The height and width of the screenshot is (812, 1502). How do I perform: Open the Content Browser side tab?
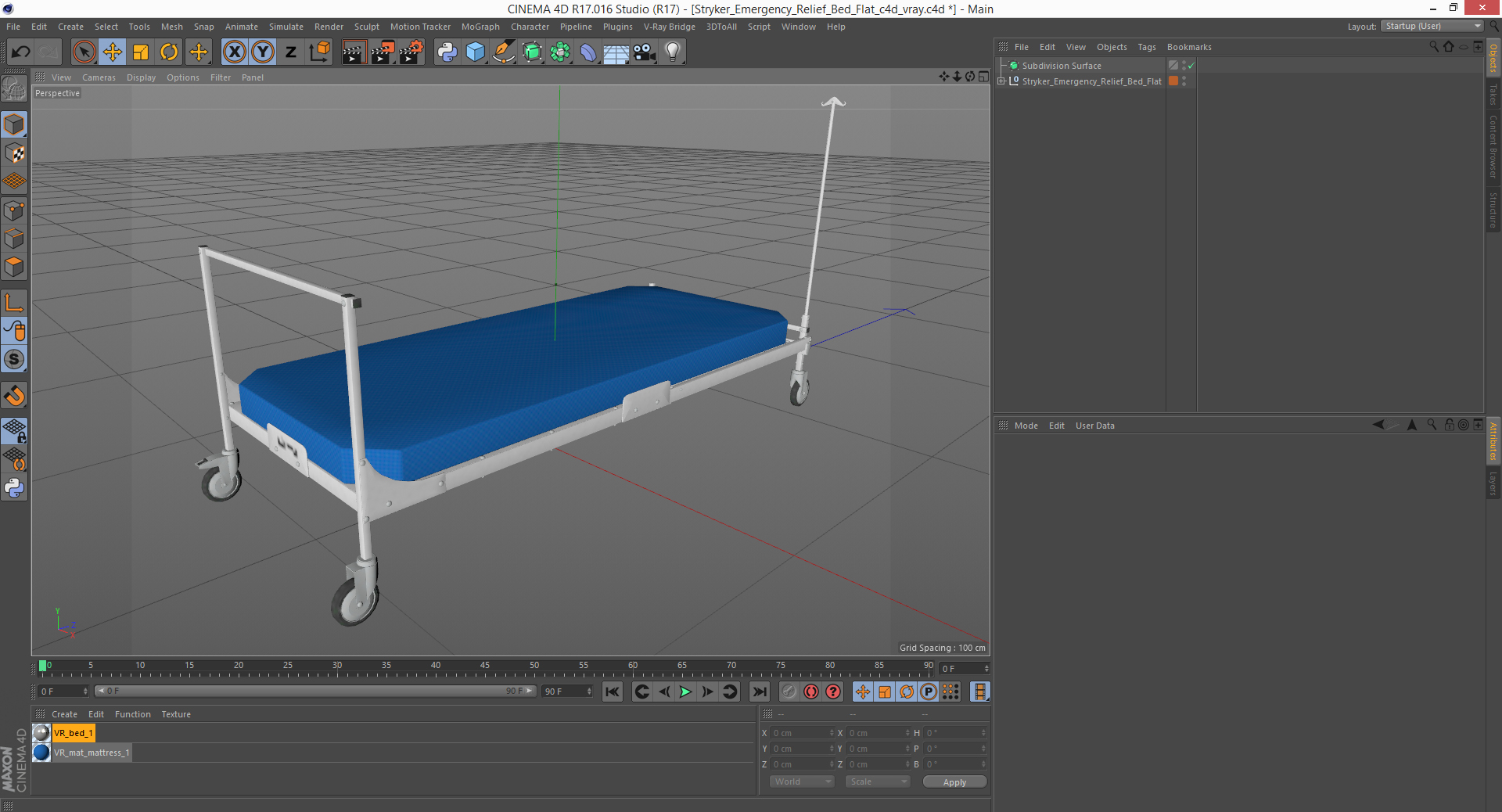pyautogui.click(x=1493, y=146)
